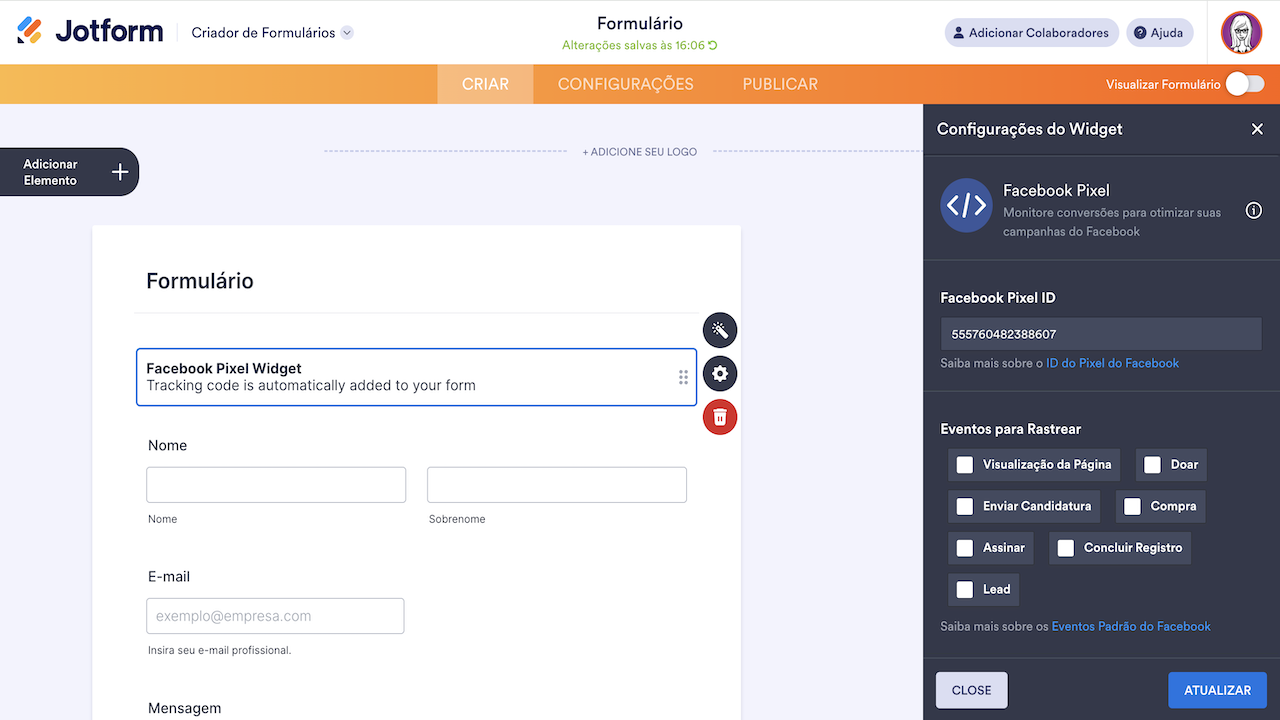This screenshot has width=1280, height=720.
Task: Check the Doar event
Action: (x=1152, y=464)
